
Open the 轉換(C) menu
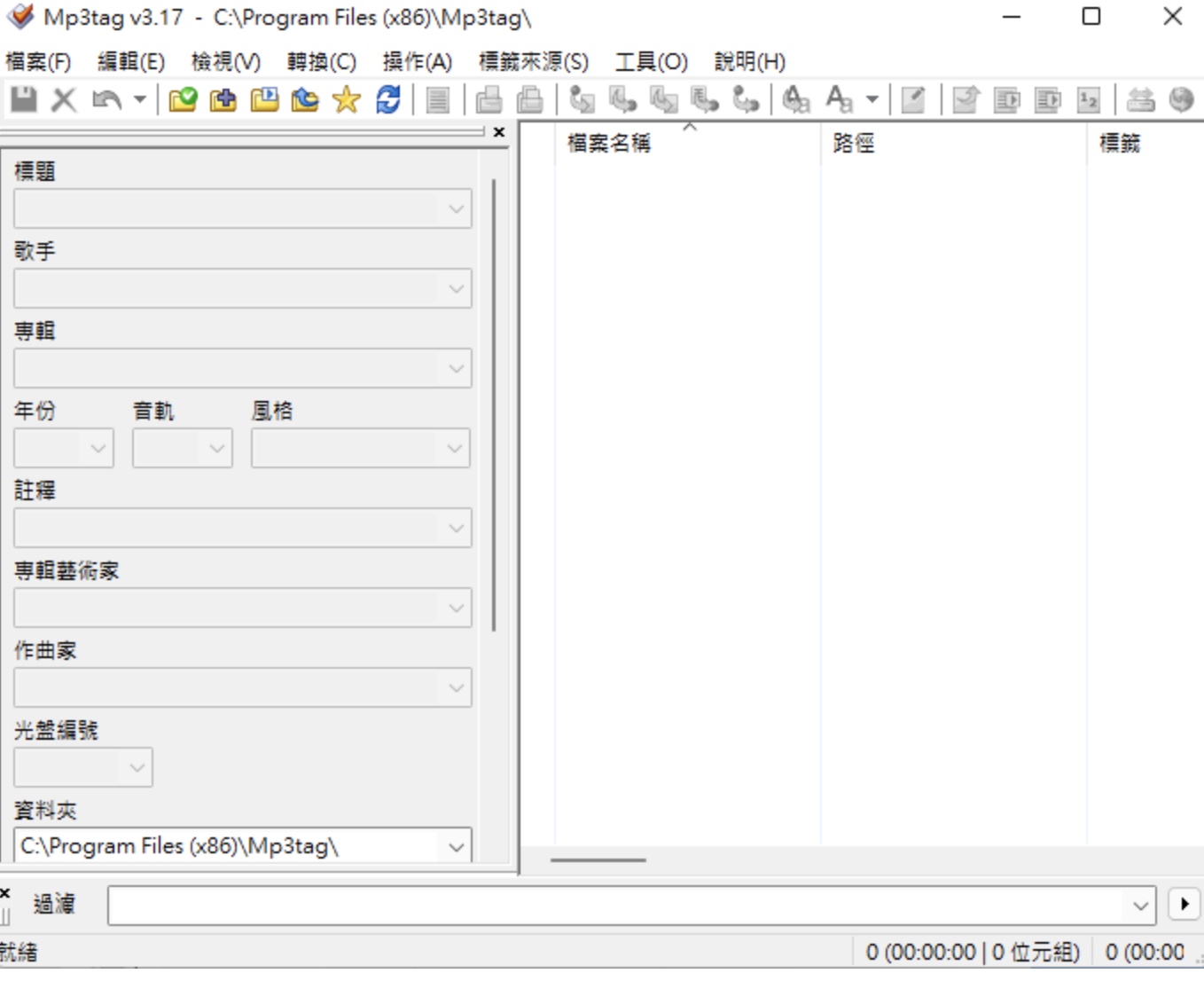(x=322, y=61)
